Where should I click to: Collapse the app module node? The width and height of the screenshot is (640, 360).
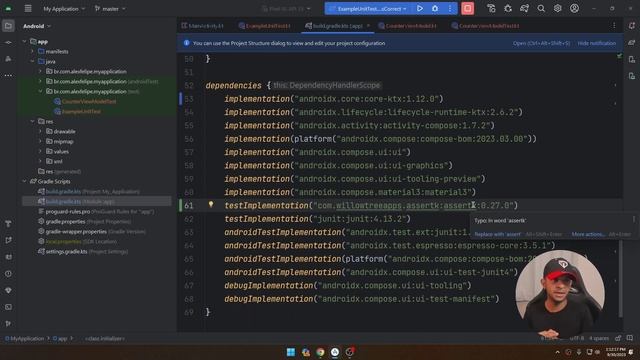pyautogui.click(x=24, y=41)
